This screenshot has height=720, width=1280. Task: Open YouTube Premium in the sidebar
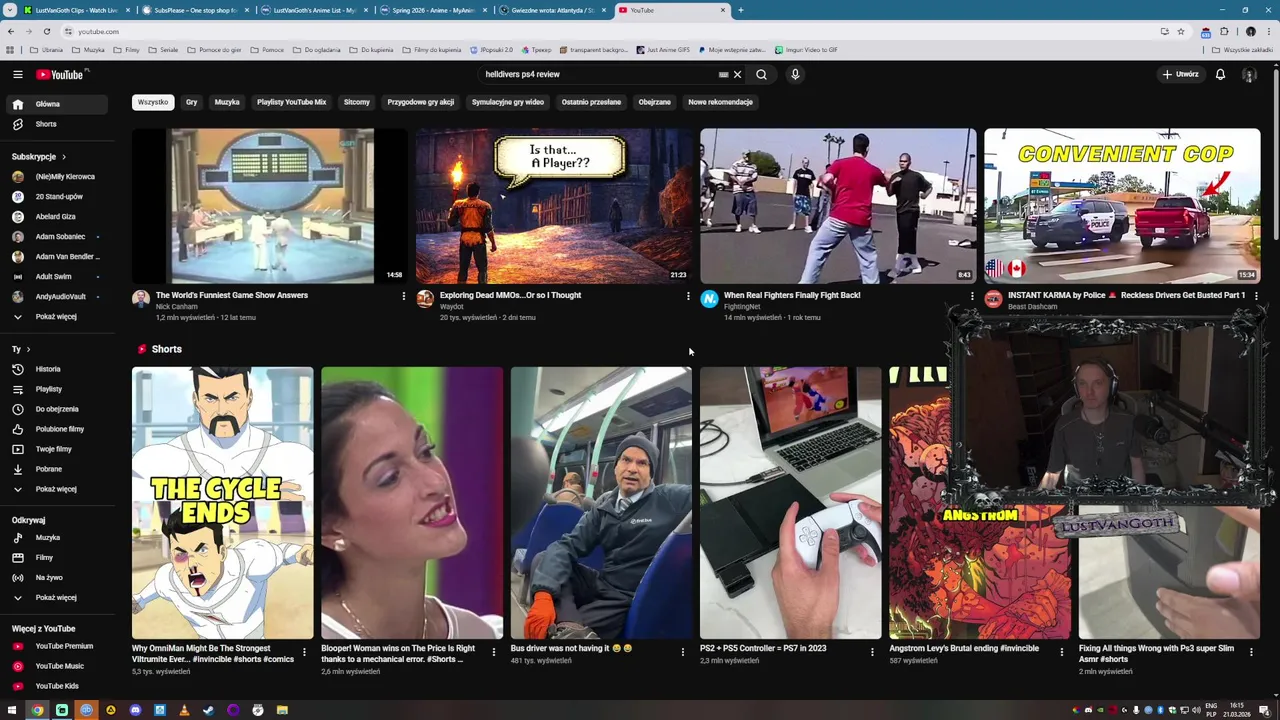58,646
